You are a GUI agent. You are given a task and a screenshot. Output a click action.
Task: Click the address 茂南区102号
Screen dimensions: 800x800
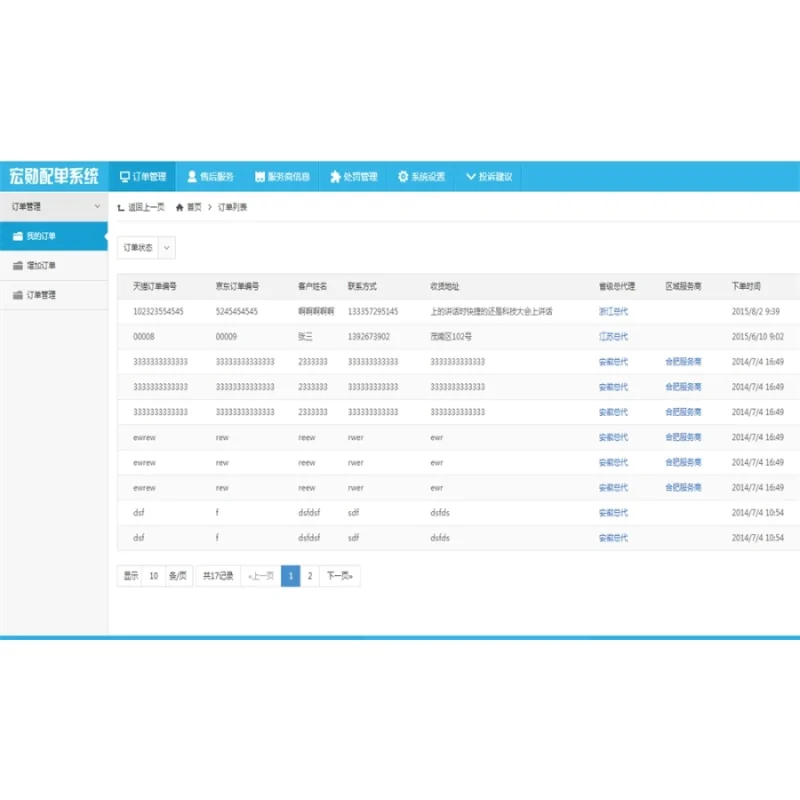tap(451, 336)
